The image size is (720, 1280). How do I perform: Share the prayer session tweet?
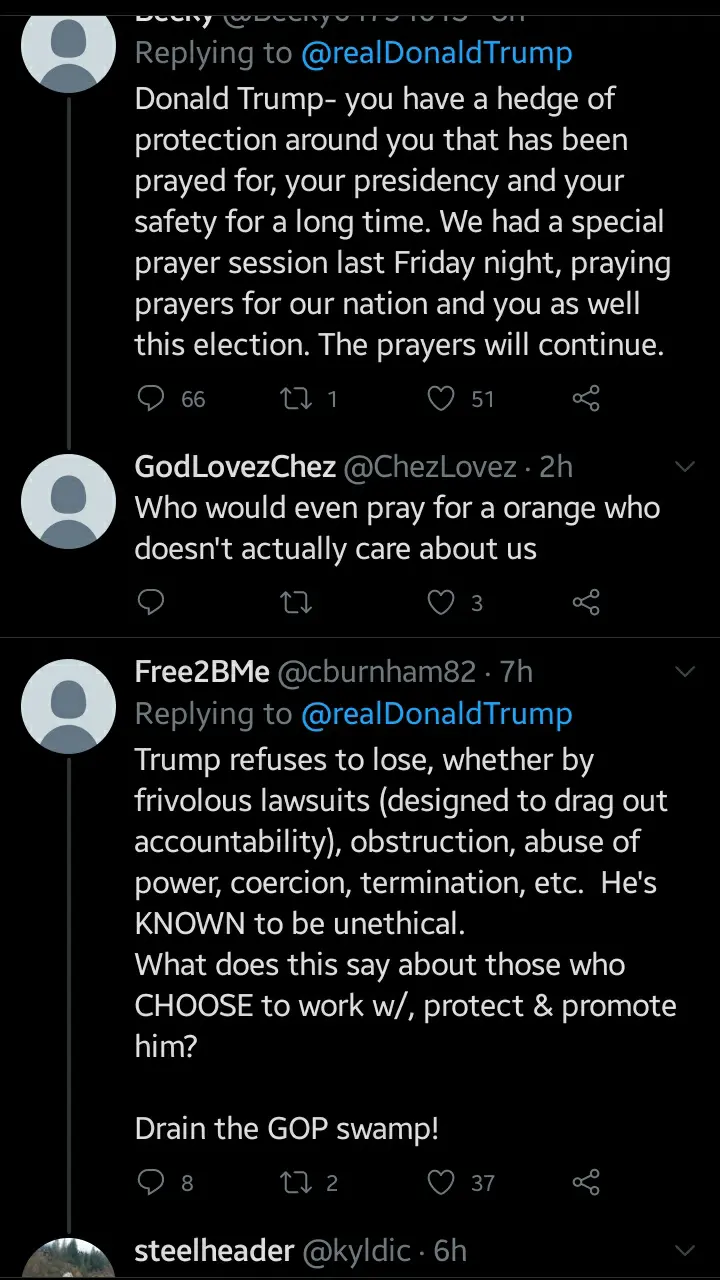click(x=585, y=399)
